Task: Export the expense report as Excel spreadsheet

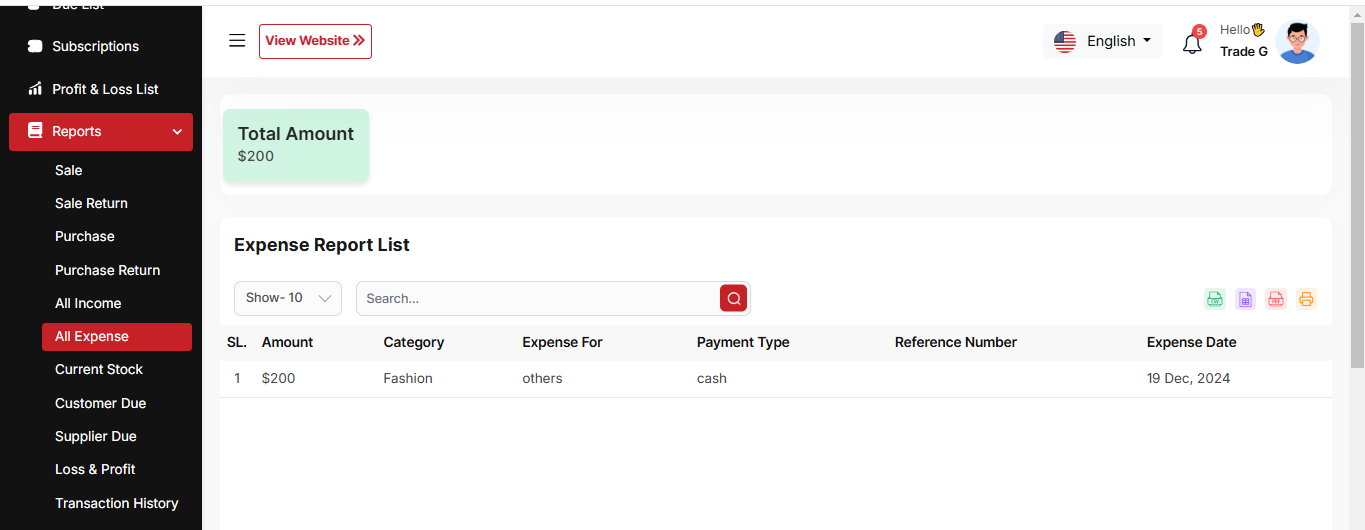Action: point(1245,299)
